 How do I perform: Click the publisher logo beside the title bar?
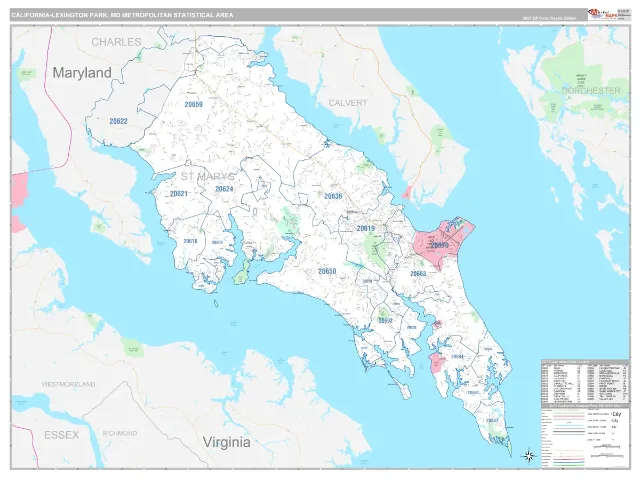coord(602,14)
